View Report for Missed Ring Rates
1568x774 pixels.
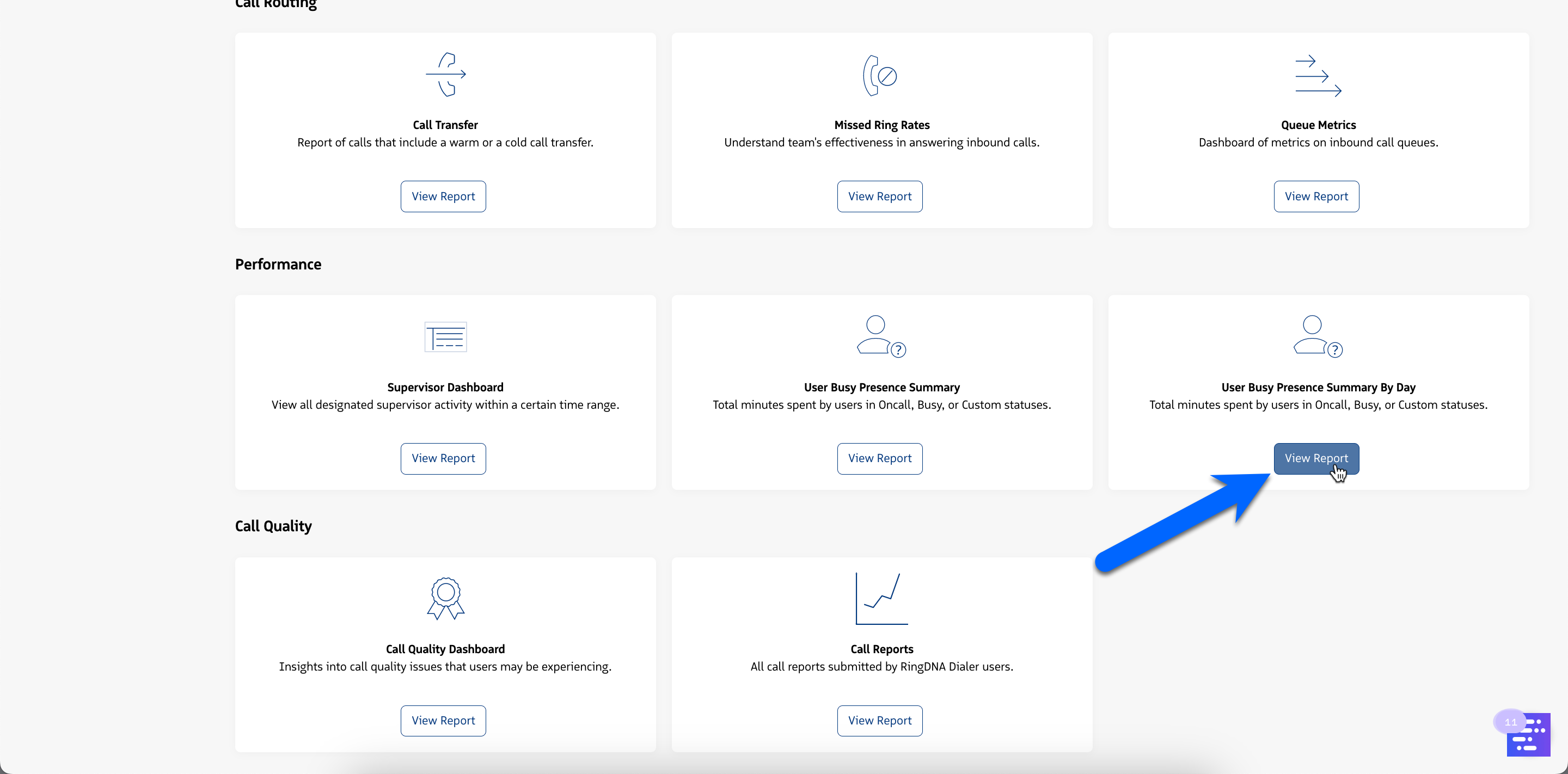coord(880,196)
